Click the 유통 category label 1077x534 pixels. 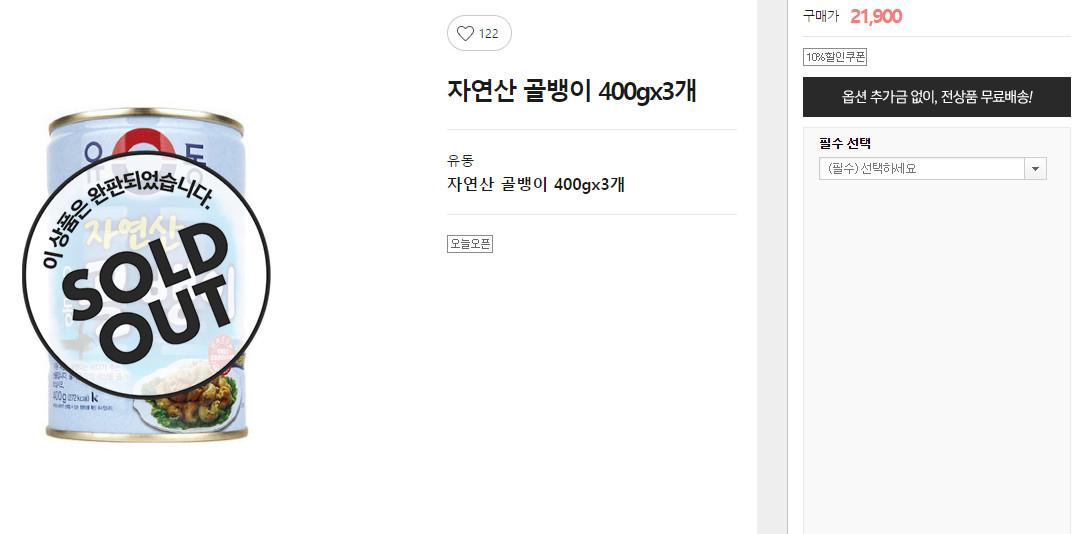pos(460,161)
